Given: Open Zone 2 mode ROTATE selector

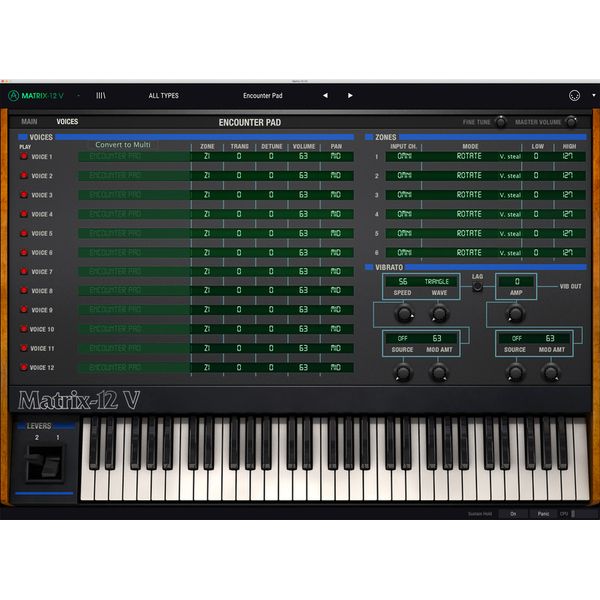Looking at the screenshot, I should pos(469,176).
